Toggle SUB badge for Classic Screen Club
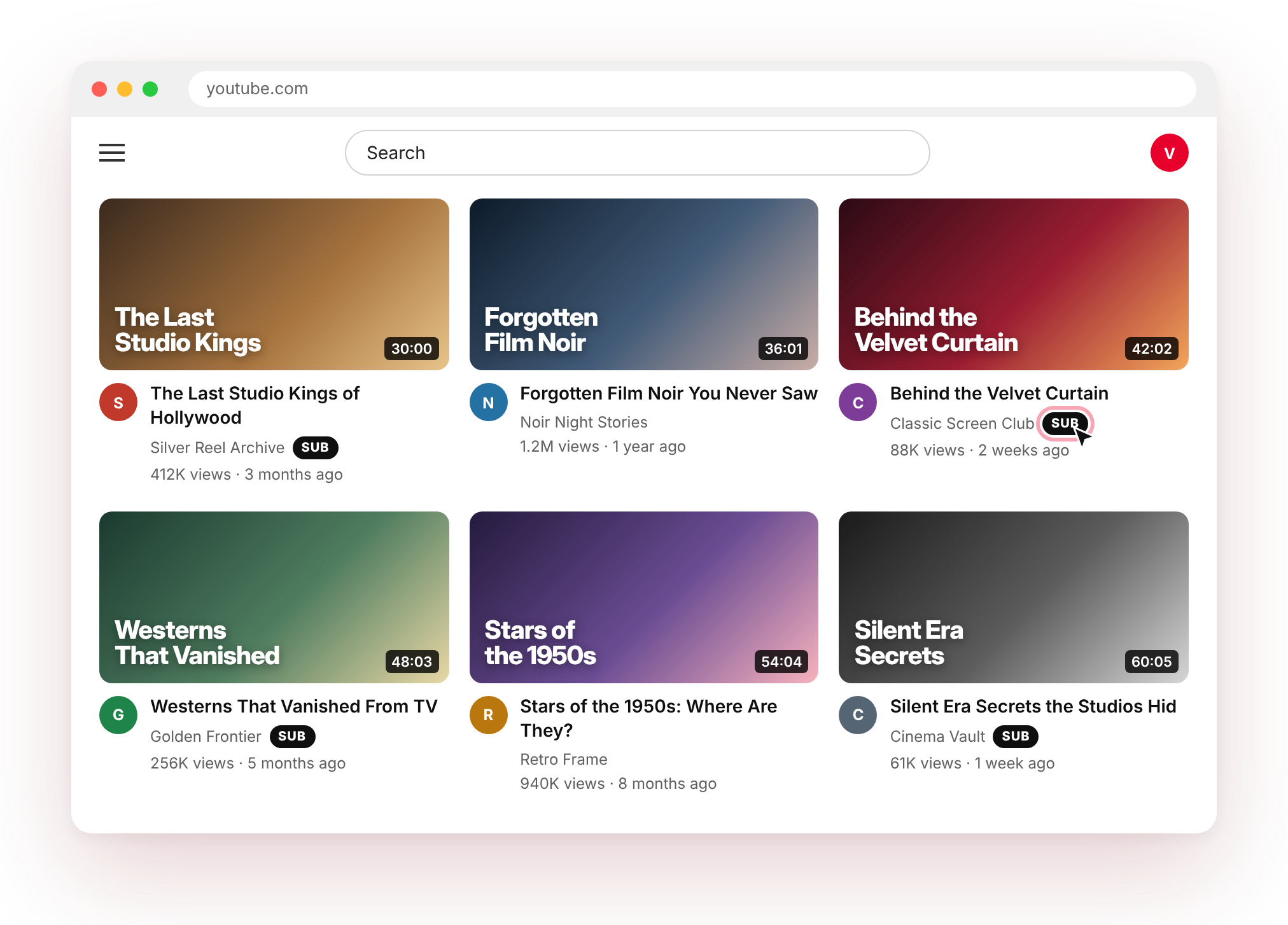1288x925 pixels. coord(1065,423)
